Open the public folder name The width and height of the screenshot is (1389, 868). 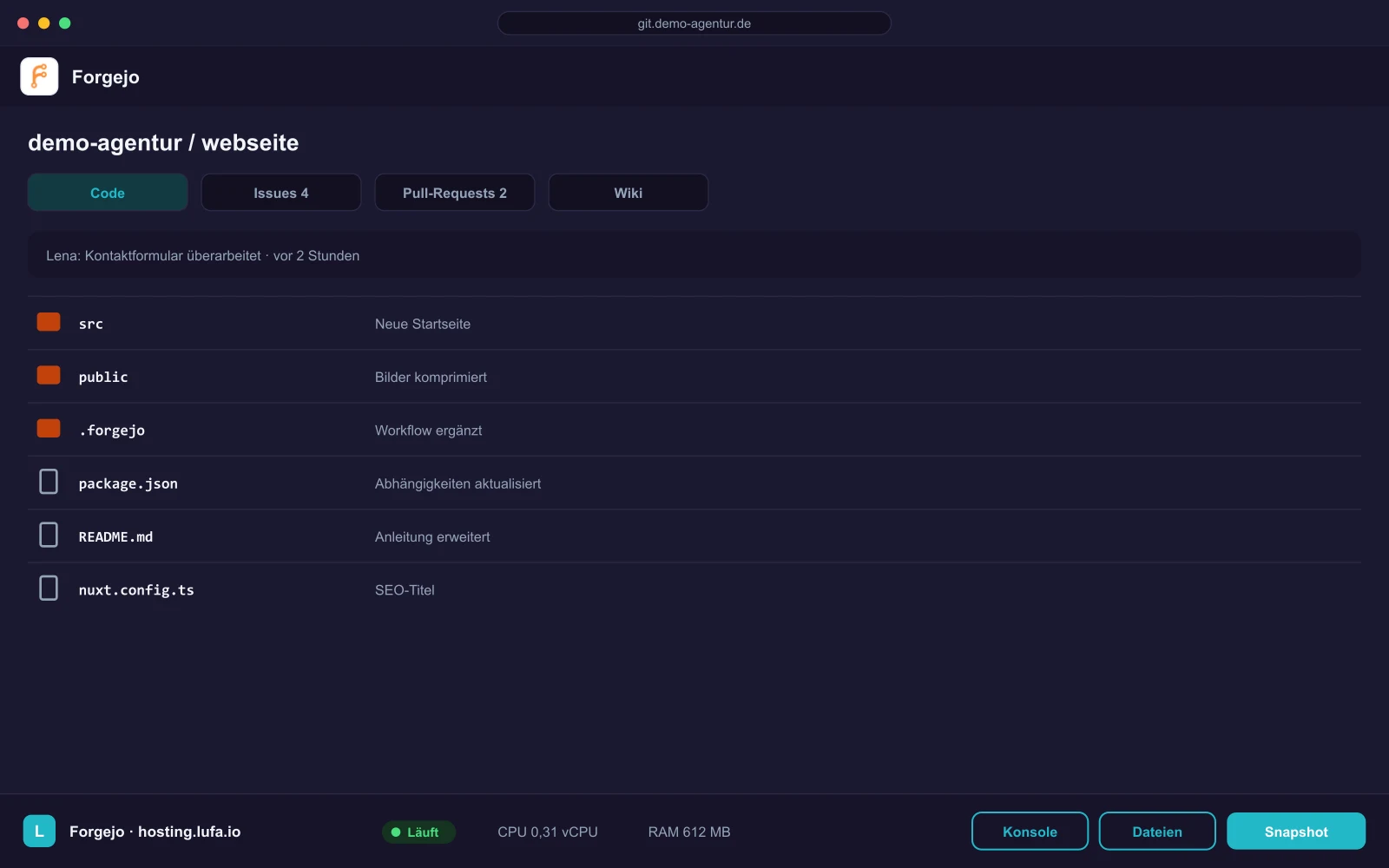(103, 377)
